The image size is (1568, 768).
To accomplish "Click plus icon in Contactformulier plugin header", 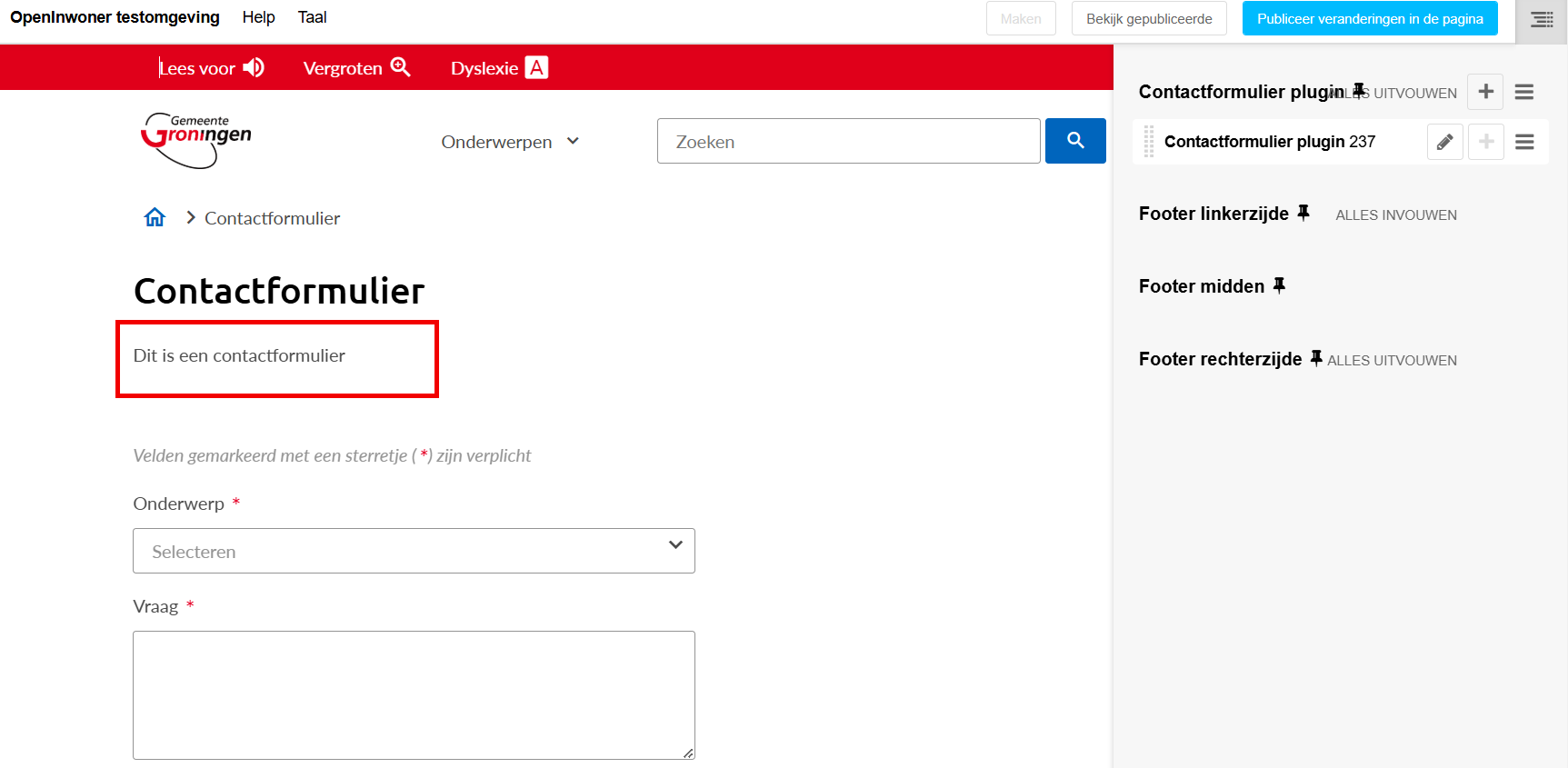I will click(1485, 92).
